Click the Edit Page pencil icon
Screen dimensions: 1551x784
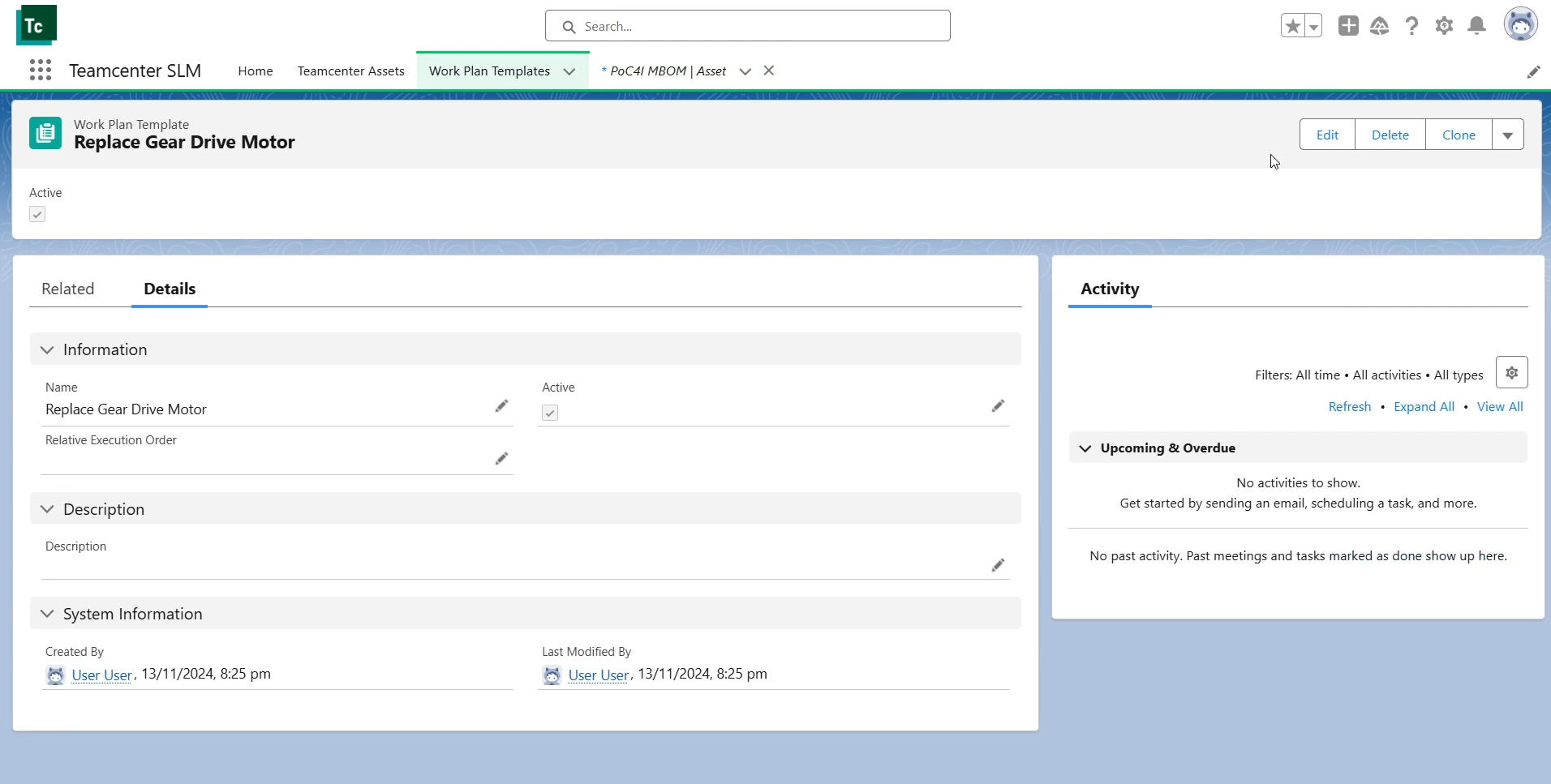[x=1535, y=71]
